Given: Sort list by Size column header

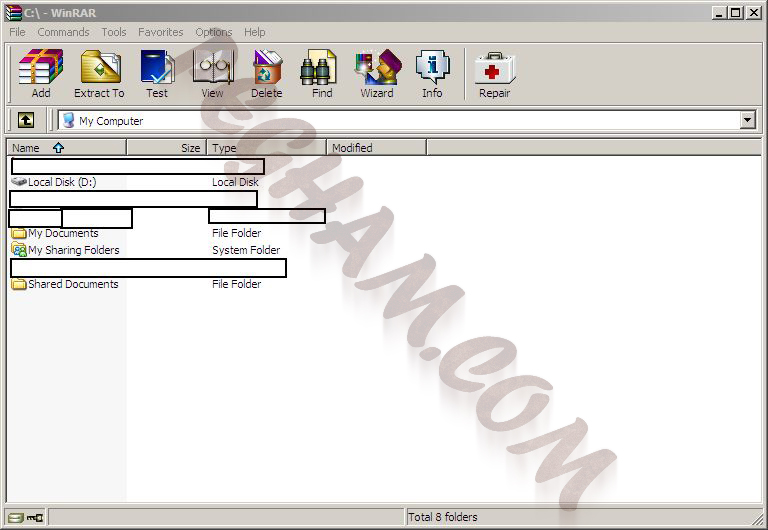Looking at the screenshot, I should click(x=167, y=147).
